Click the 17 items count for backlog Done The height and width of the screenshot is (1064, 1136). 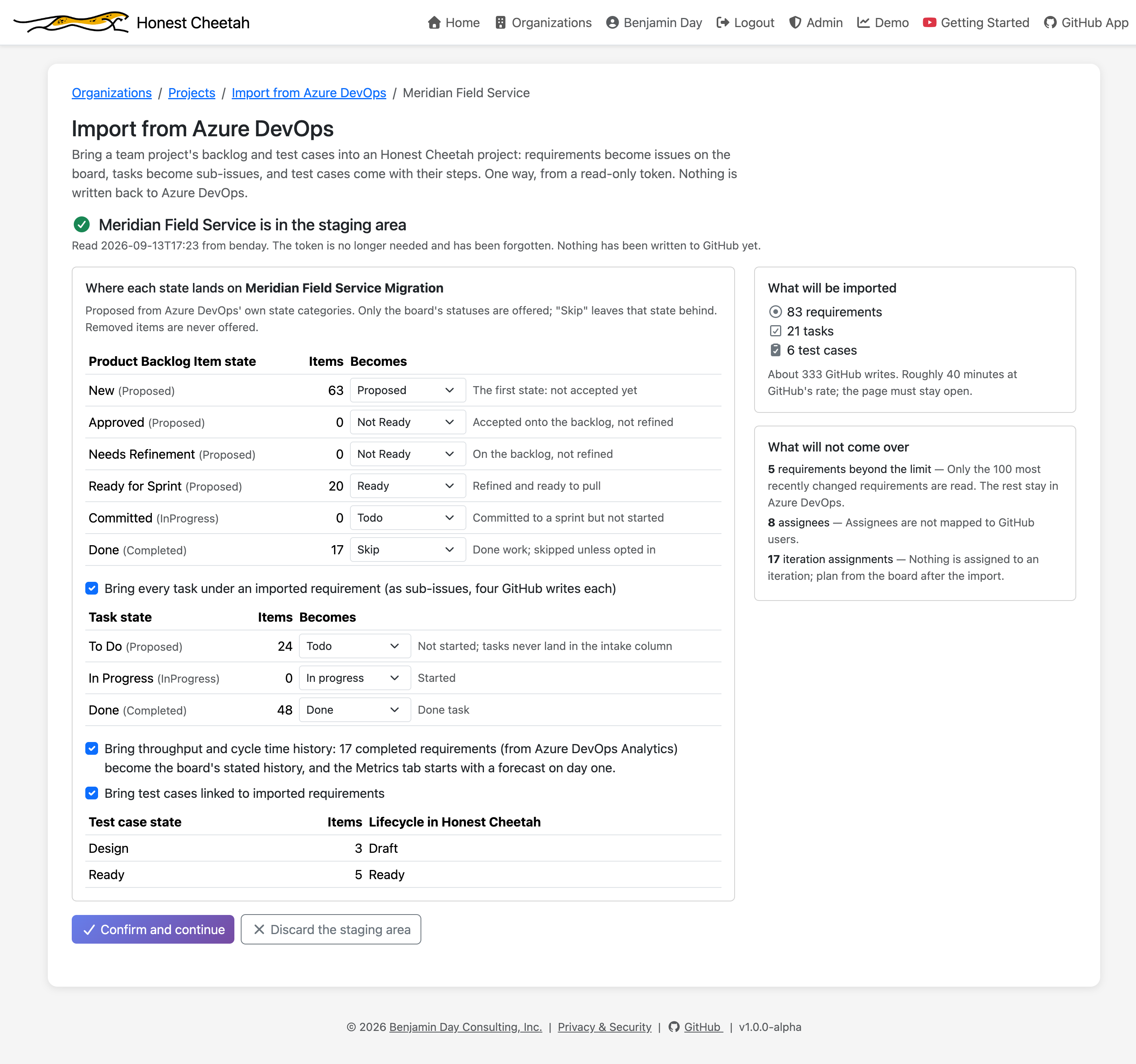click(337, 550)
